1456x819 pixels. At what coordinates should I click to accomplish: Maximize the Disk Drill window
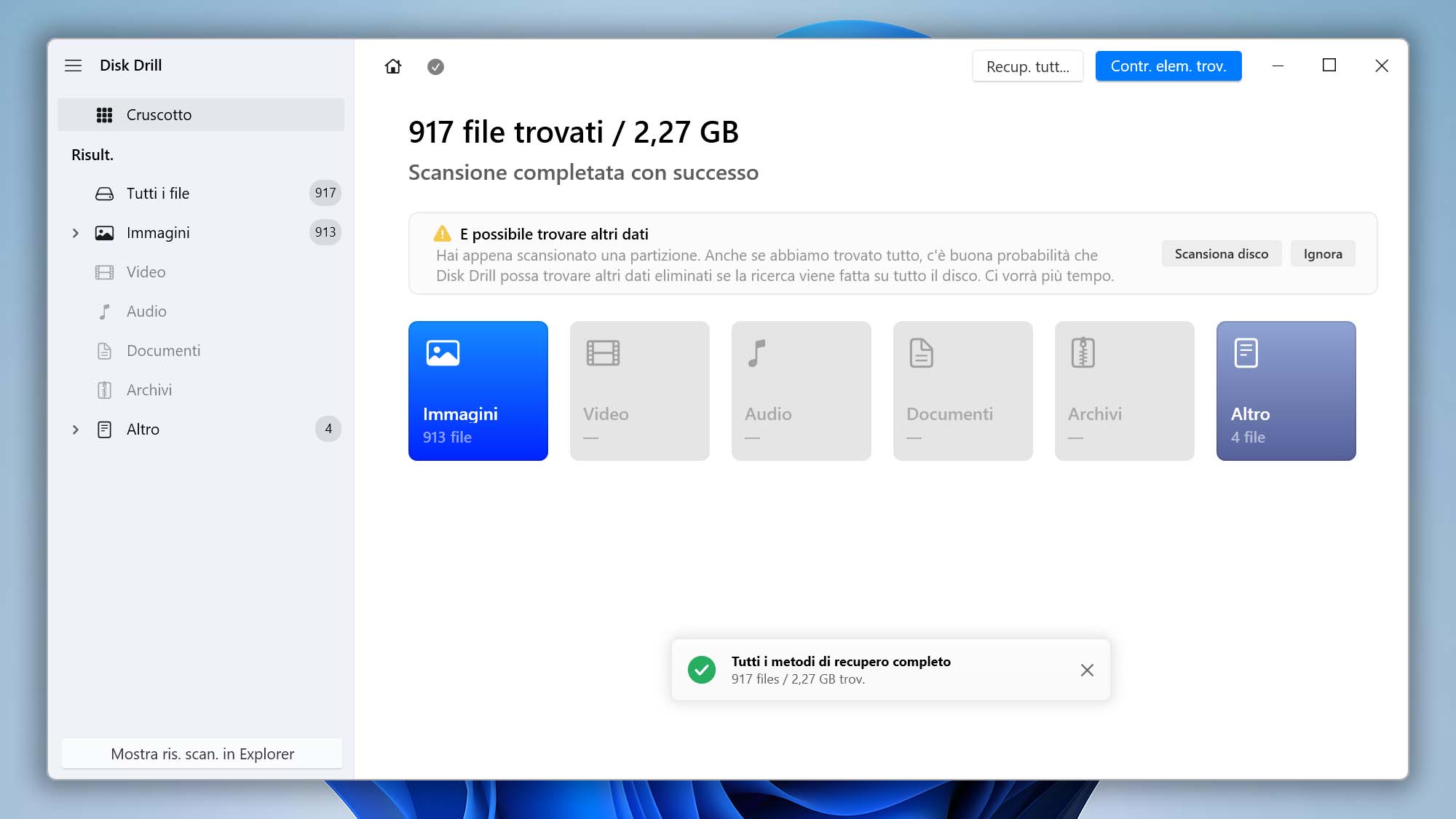[x=1329, y=66]
